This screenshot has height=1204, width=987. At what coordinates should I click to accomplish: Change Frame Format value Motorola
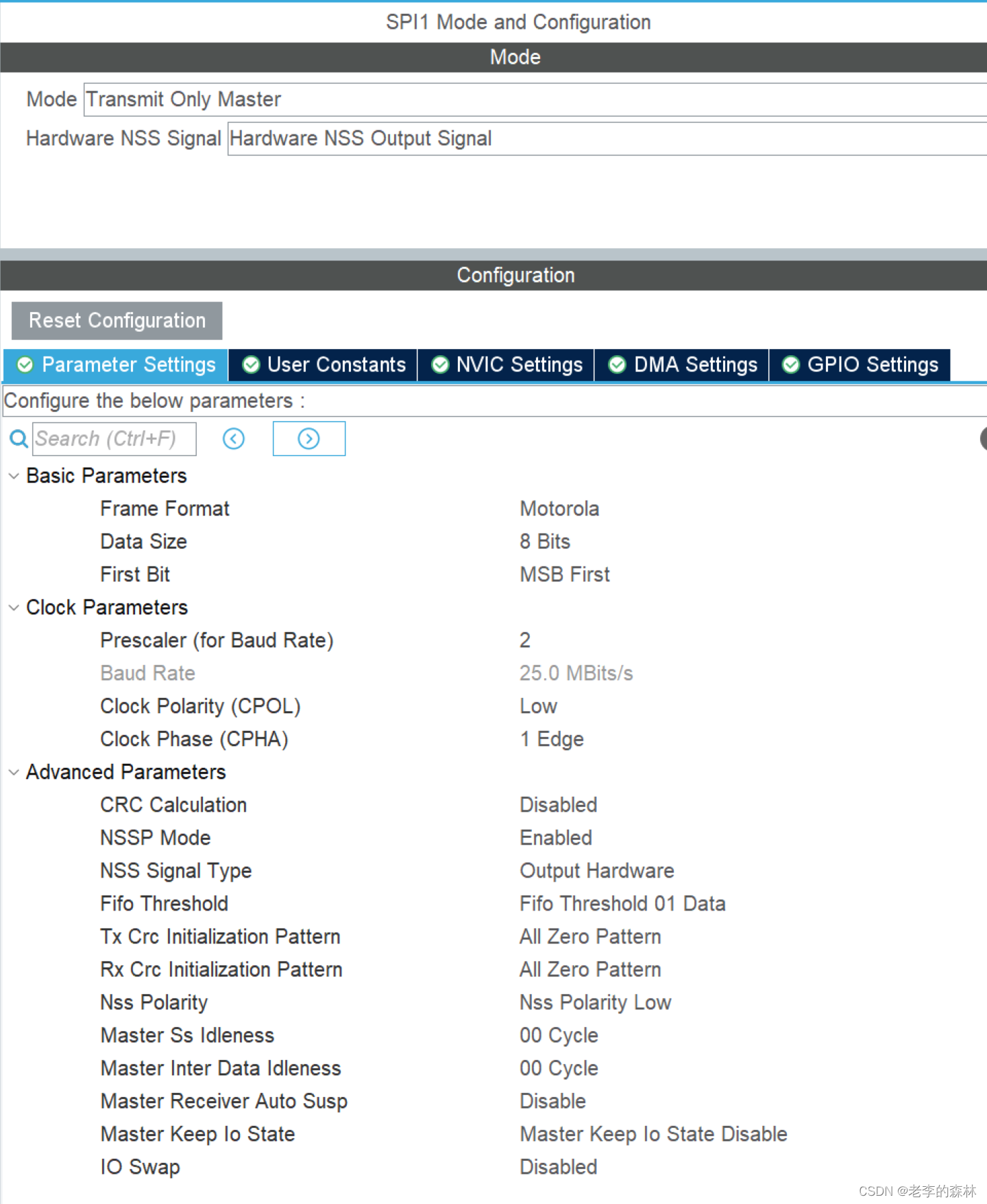(559, 509)
